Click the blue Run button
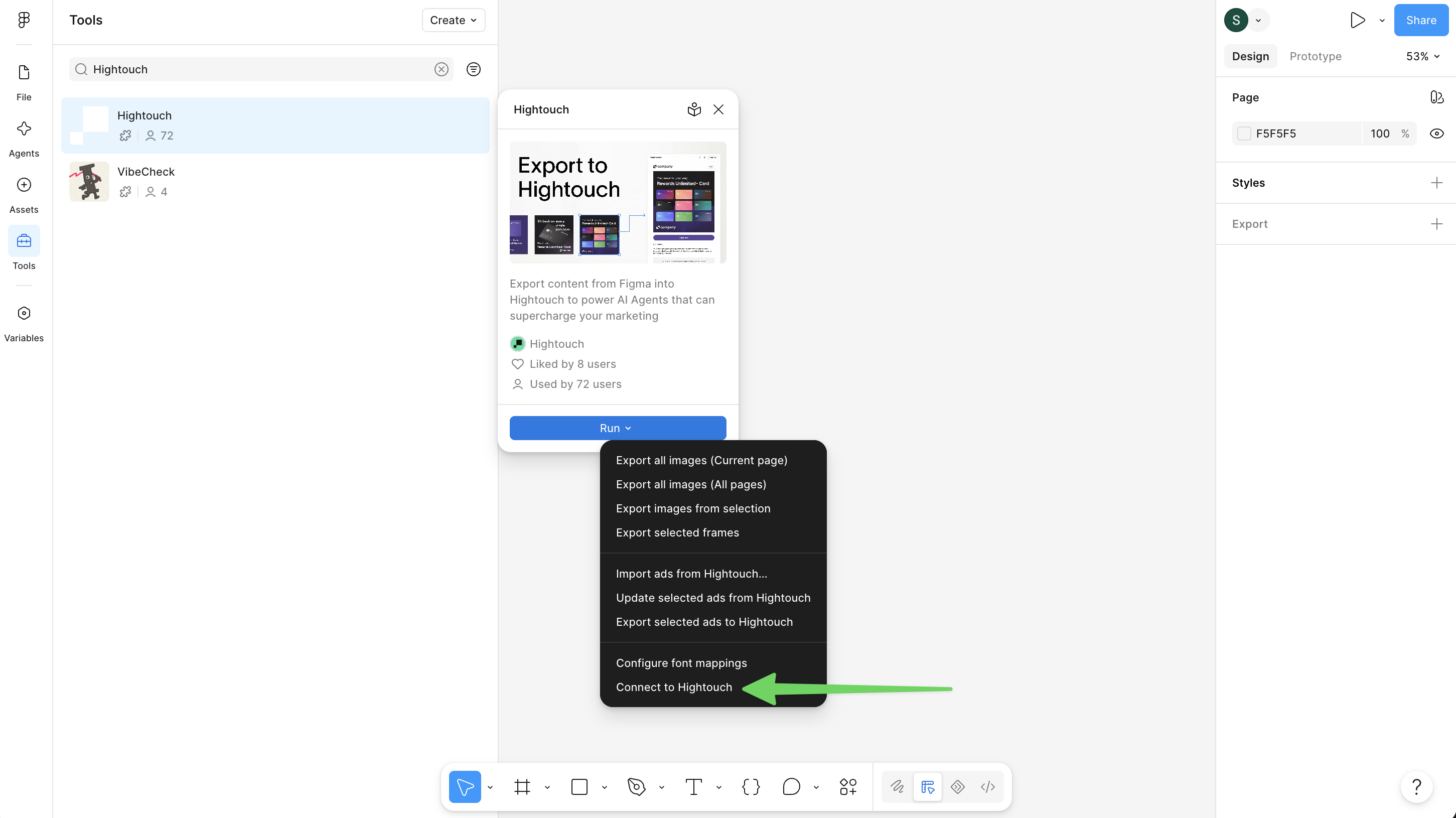Viewport: 1456px width, 818px height. [618, 428]
